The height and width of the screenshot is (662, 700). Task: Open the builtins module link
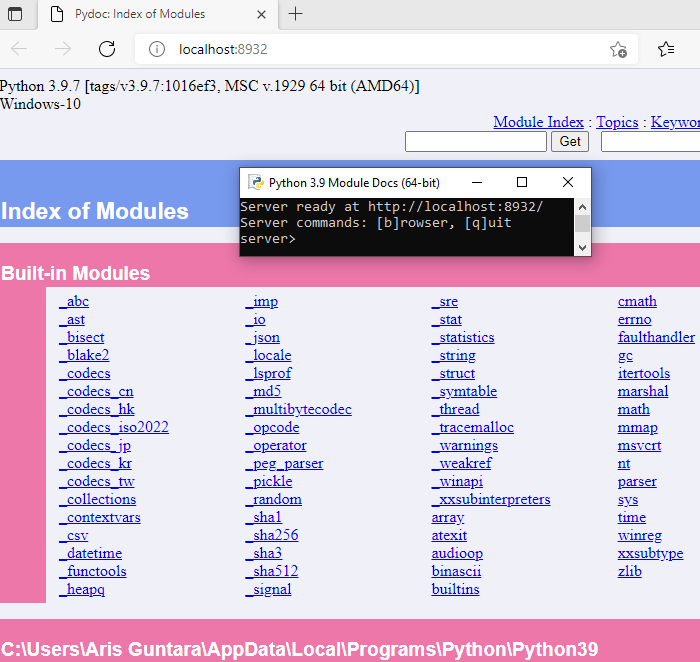tap(455, 589)
